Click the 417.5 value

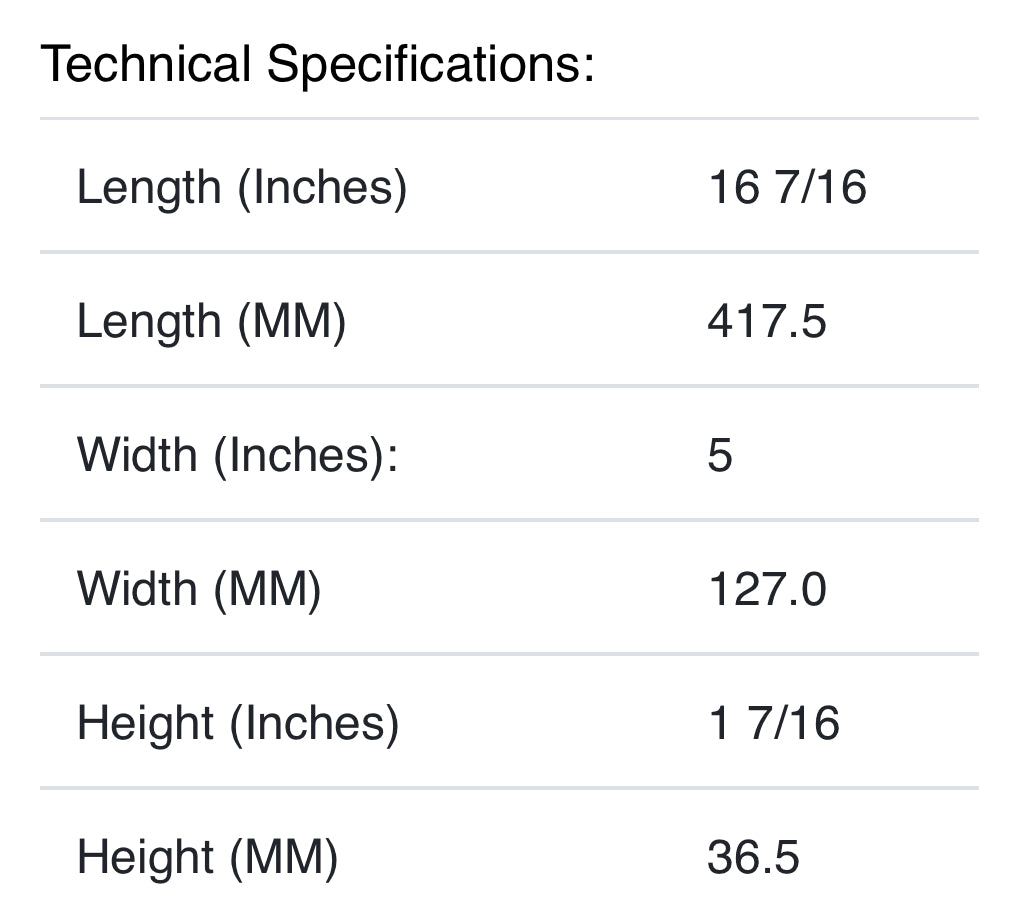[x=767, y=321]
